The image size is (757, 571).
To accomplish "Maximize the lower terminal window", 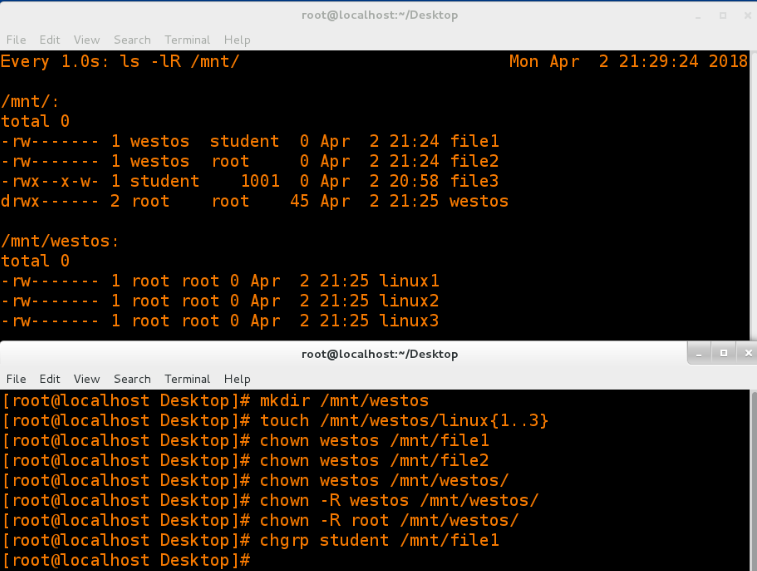I will (x=723, y=353).
